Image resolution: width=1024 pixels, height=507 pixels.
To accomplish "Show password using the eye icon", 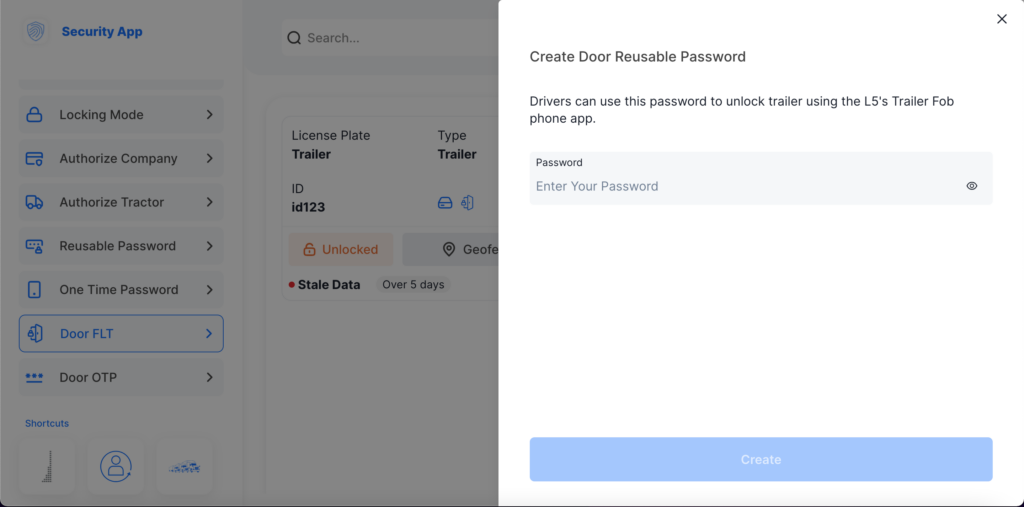I will click(972, 186).
